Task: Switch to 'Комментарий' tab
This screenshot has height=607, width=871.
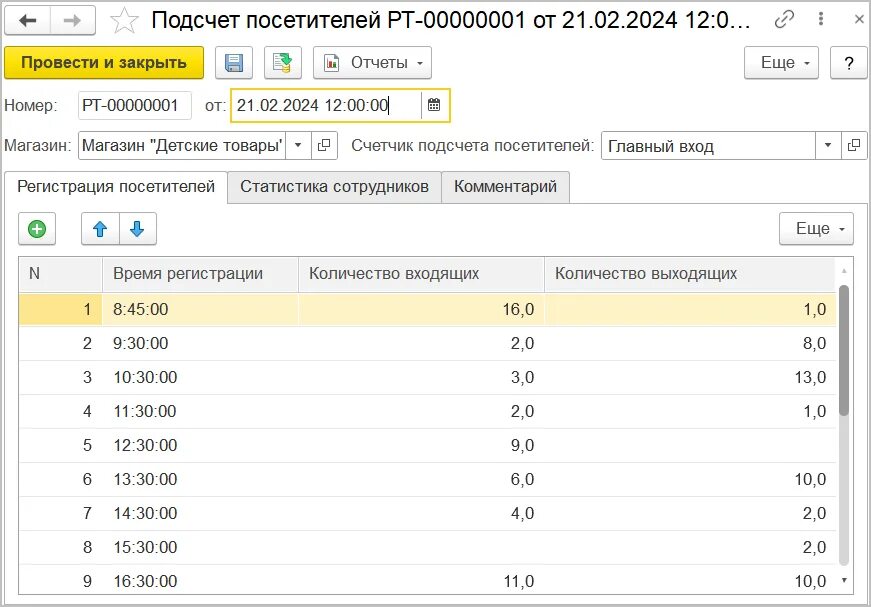Action: pos(505,187)
